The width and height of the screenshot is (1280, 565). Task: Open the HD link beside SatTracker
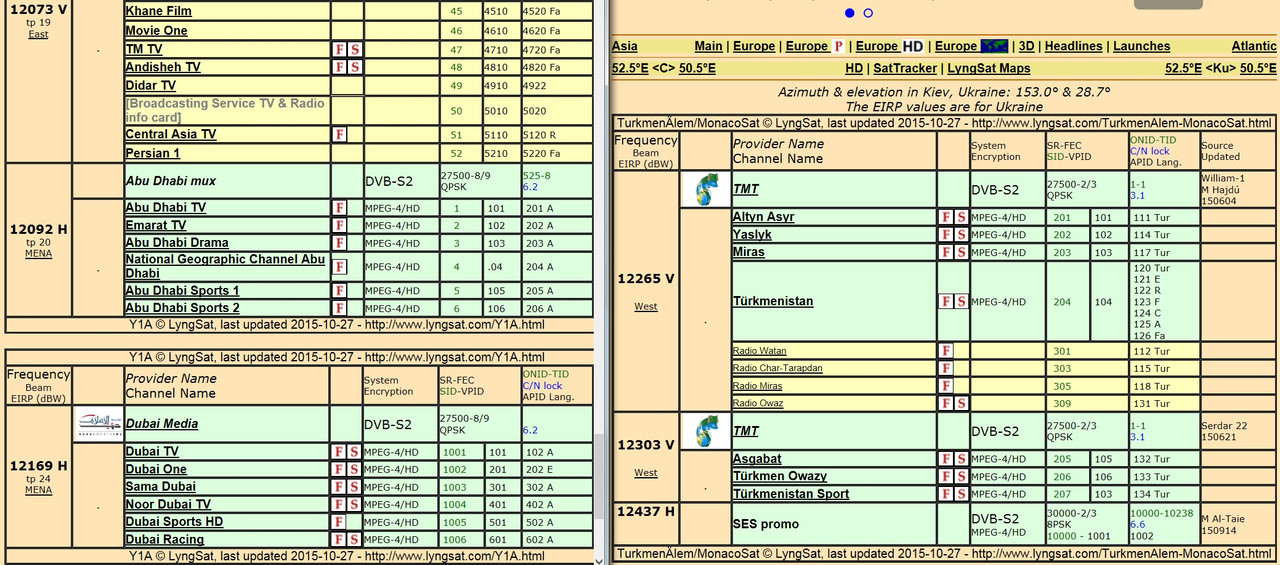coord(854,68)
